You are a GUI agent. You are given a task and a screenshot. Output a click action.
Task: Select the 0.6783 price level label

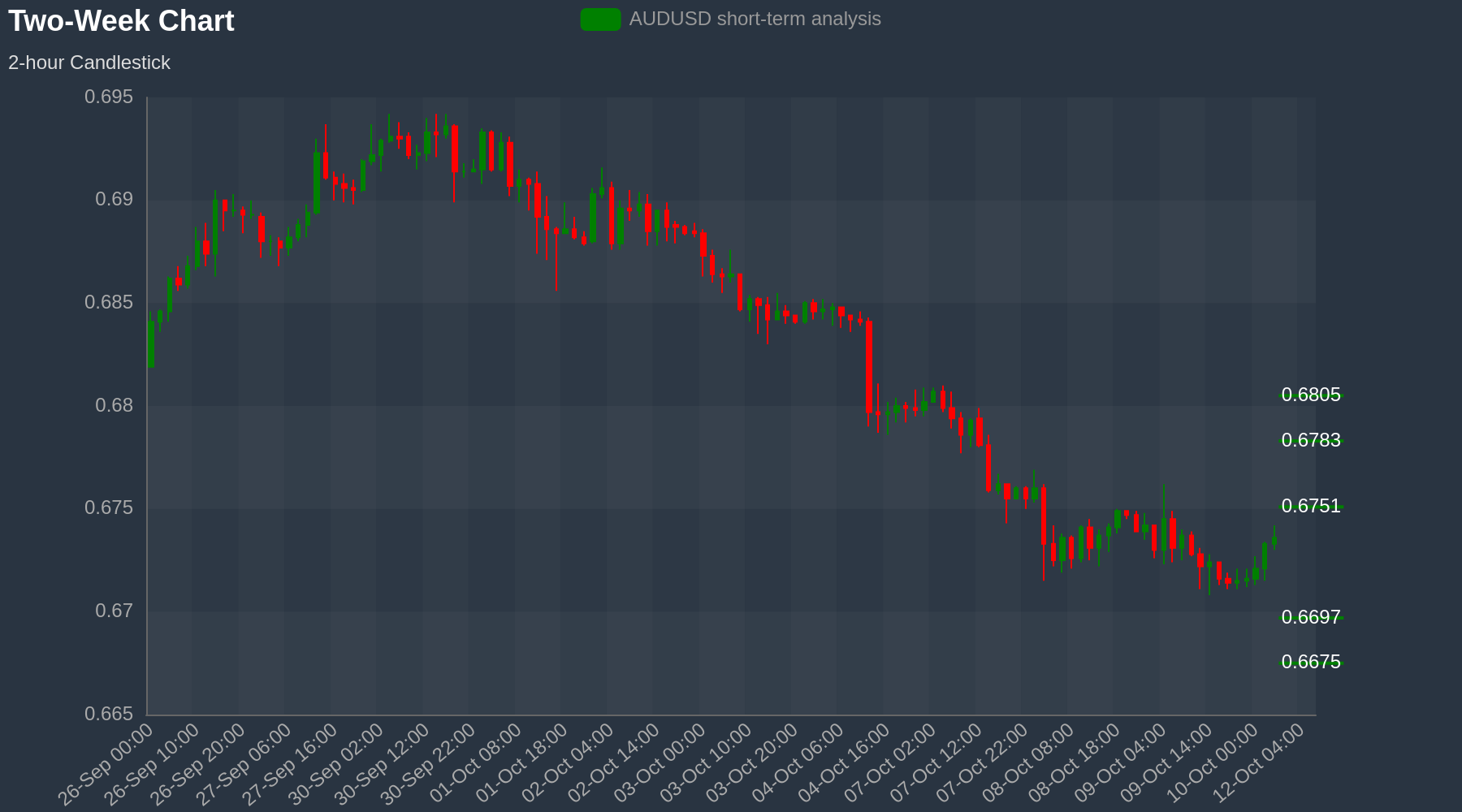point(1311,440)
